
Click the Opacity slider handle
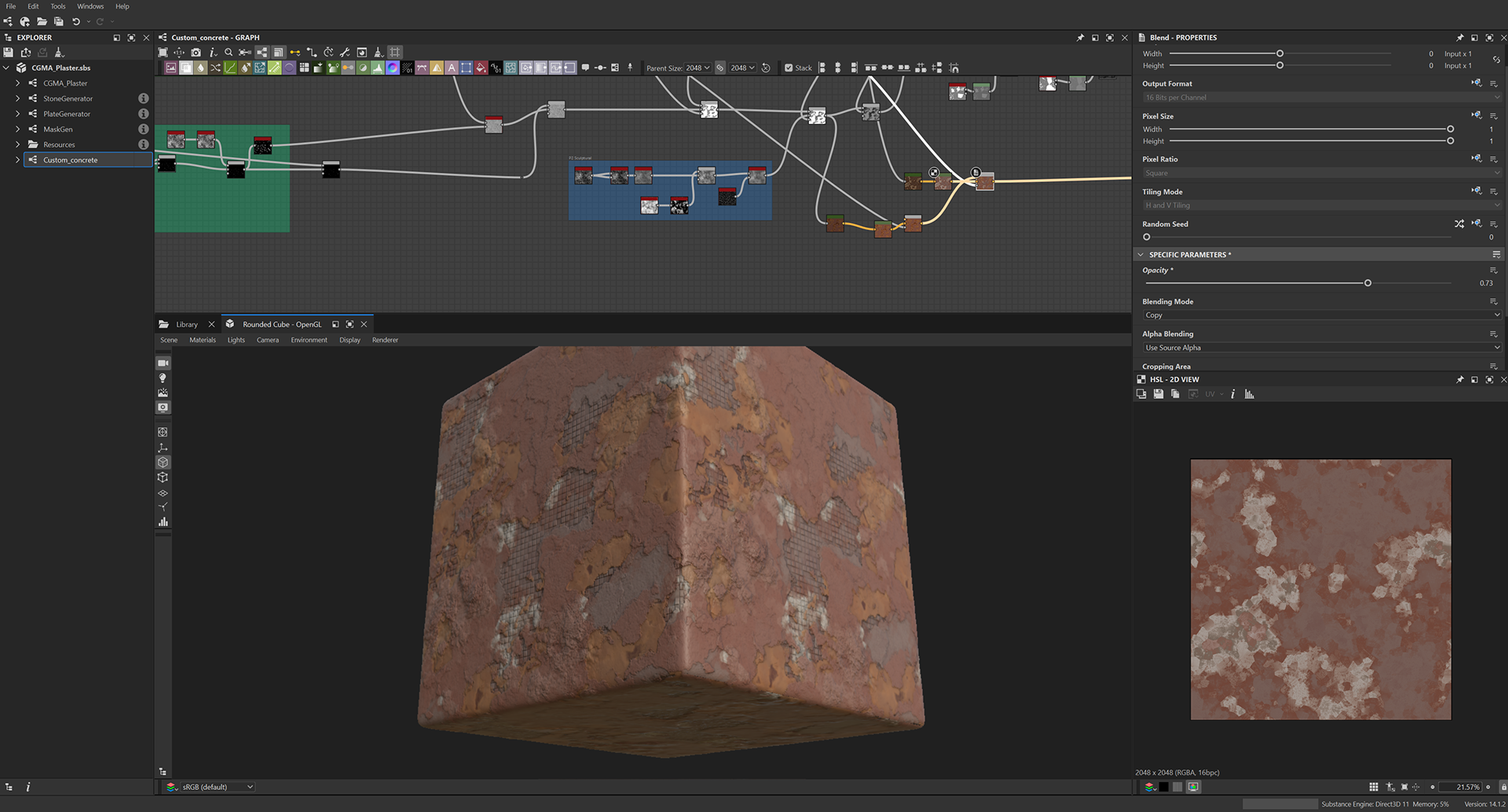[1367, 283]
